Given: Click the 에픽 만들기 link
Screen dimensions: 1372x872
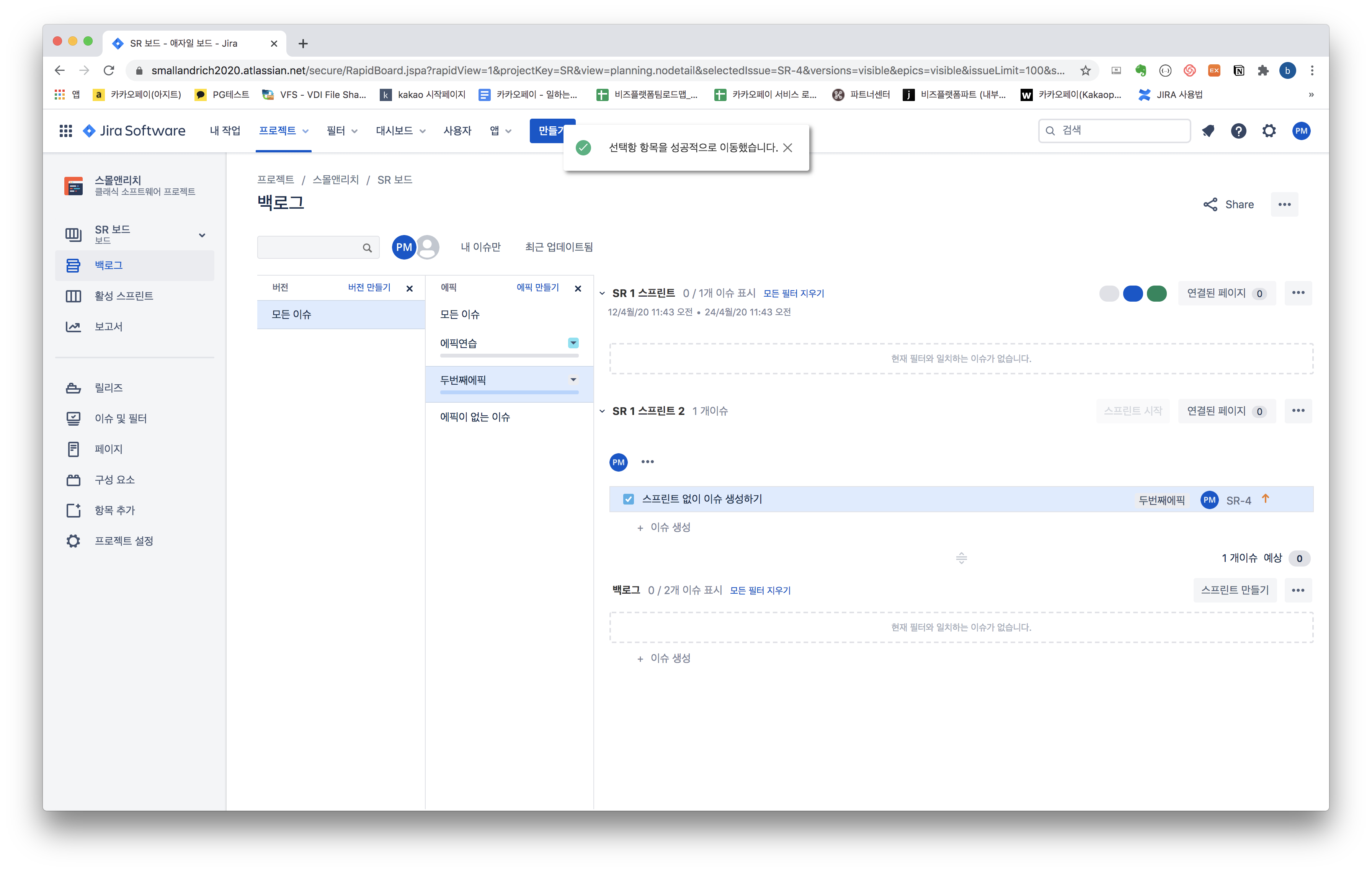Looking at the screenshot, I should tap(537, 287).
